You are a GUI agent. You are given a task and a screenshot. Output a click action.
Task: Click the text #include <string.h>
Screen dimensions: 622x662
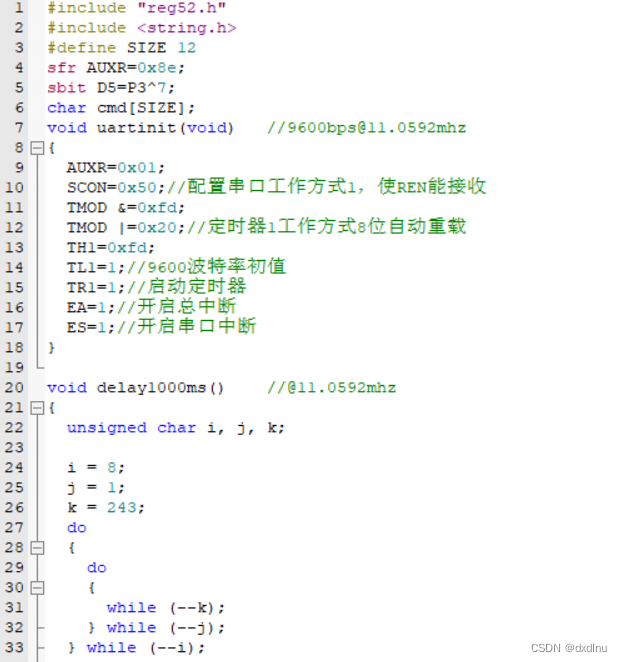click(x=142, y=28)
